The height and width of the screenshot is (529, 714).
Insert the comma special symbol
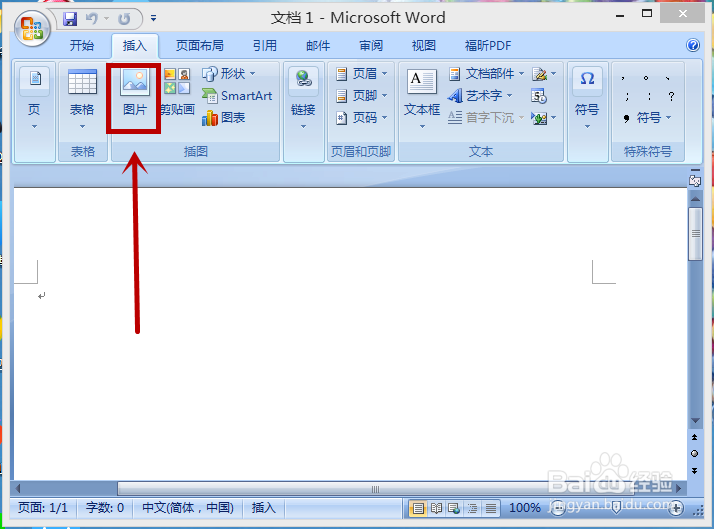(623, 78)
